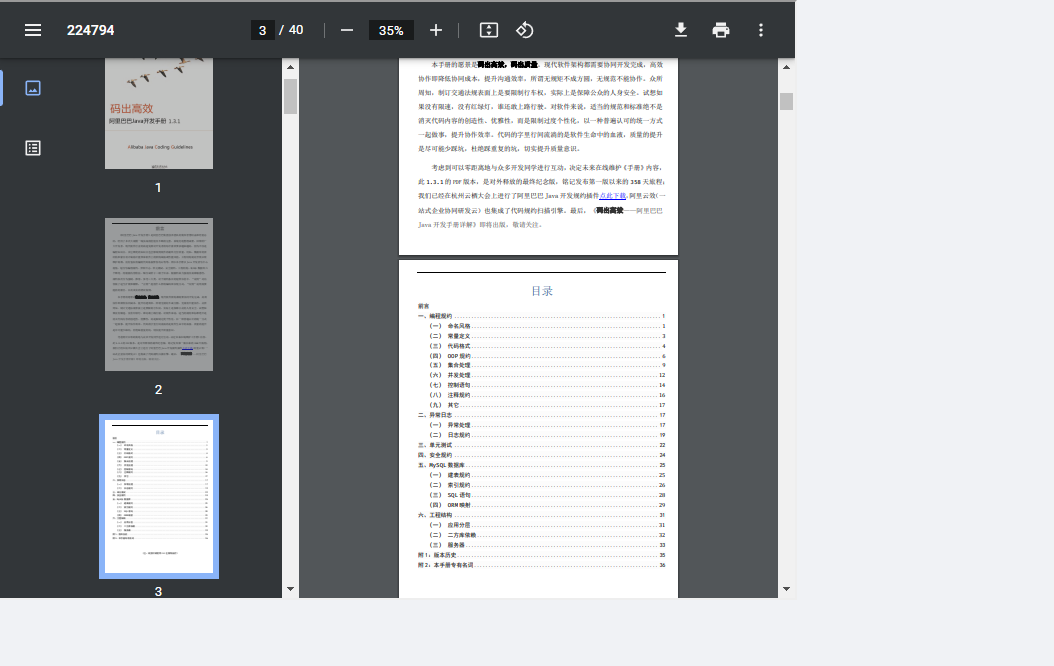
Task: Follow the blue 点此下载 link
Action: 612,196
